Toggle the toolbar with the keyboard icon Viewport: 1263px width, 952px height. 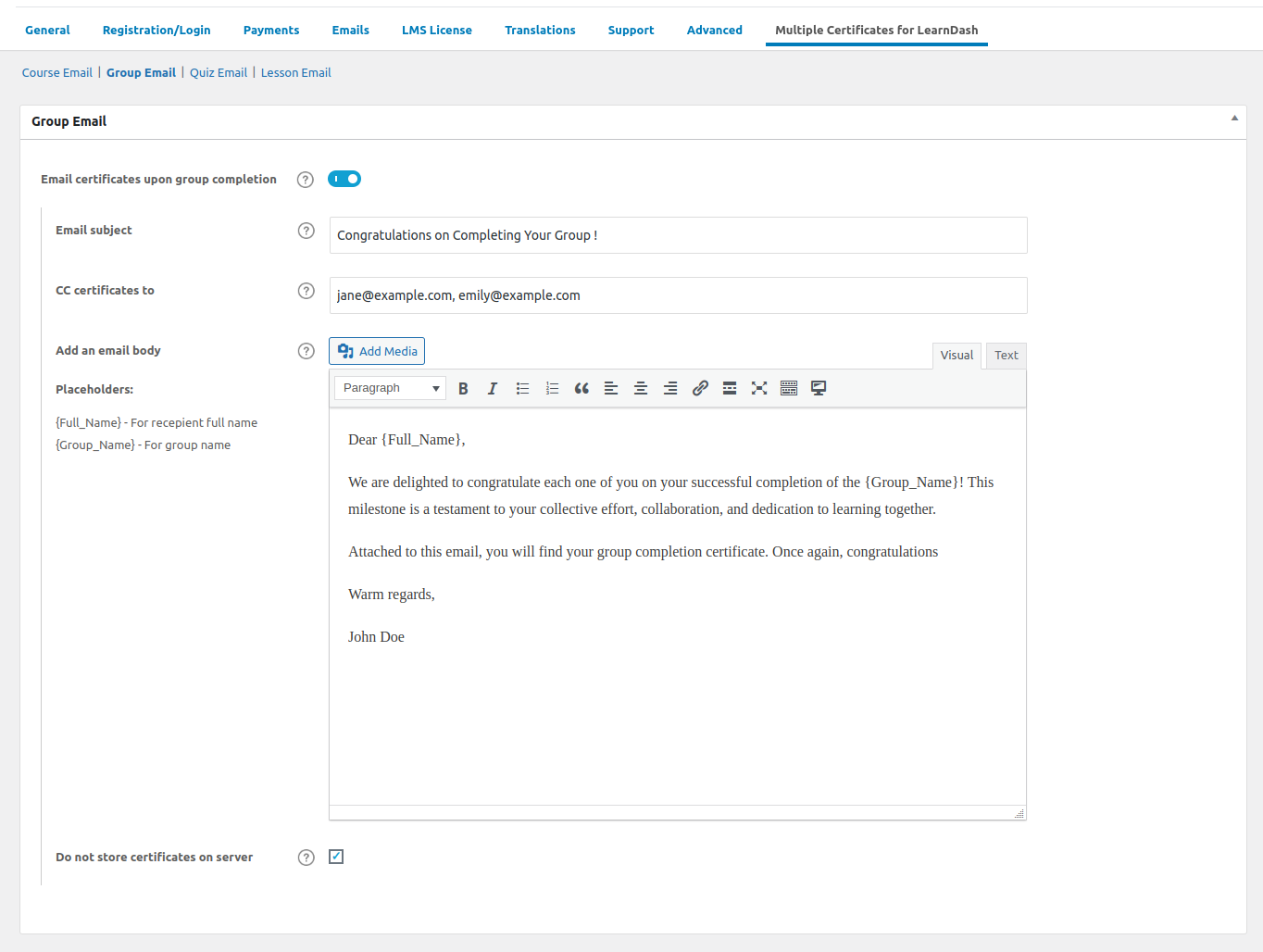tap(789, 388)
